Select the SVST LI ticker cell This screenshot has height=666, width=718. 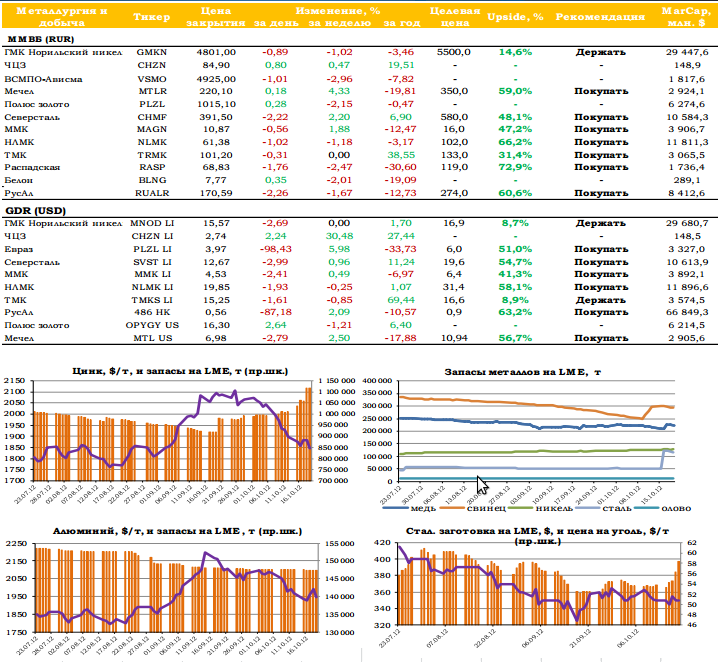tap(152, 262)
